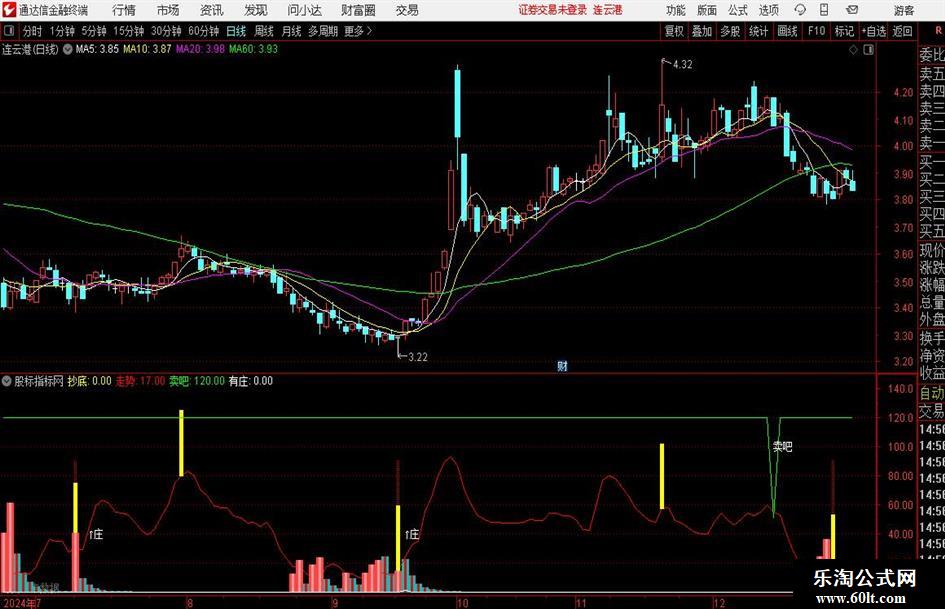Click the MA20: 3.98 label
Viewport: 945px width, 609px height.
(x=200, y=49)
